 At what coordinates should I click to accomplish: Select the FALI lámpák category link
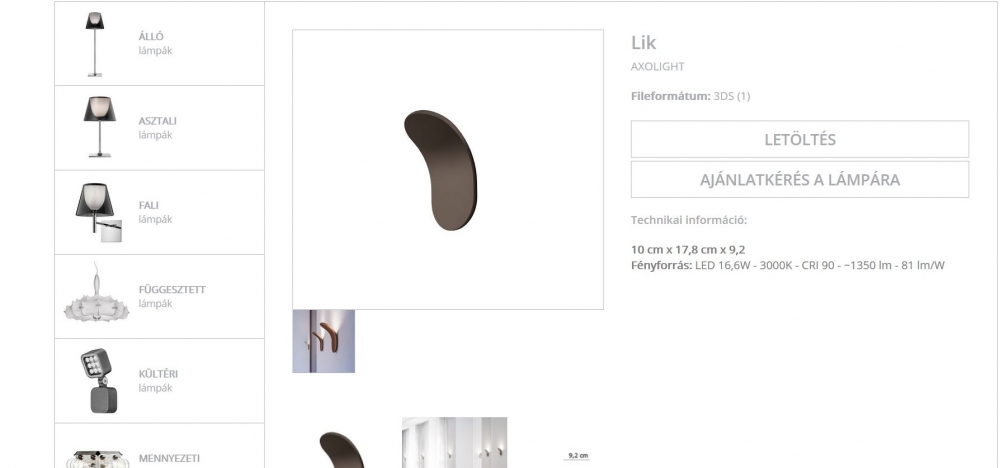(x=155, y=212)
